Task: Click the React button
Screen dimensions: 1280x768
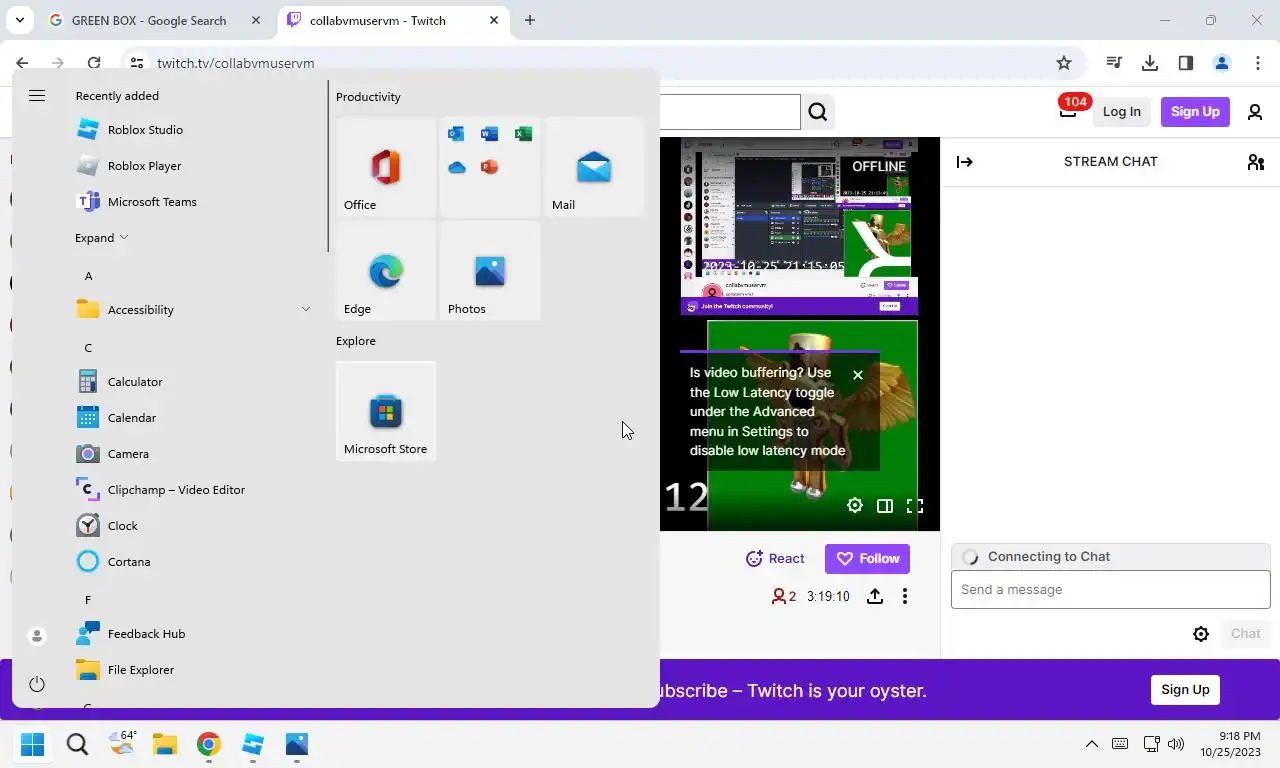Action: coord(776,559)
